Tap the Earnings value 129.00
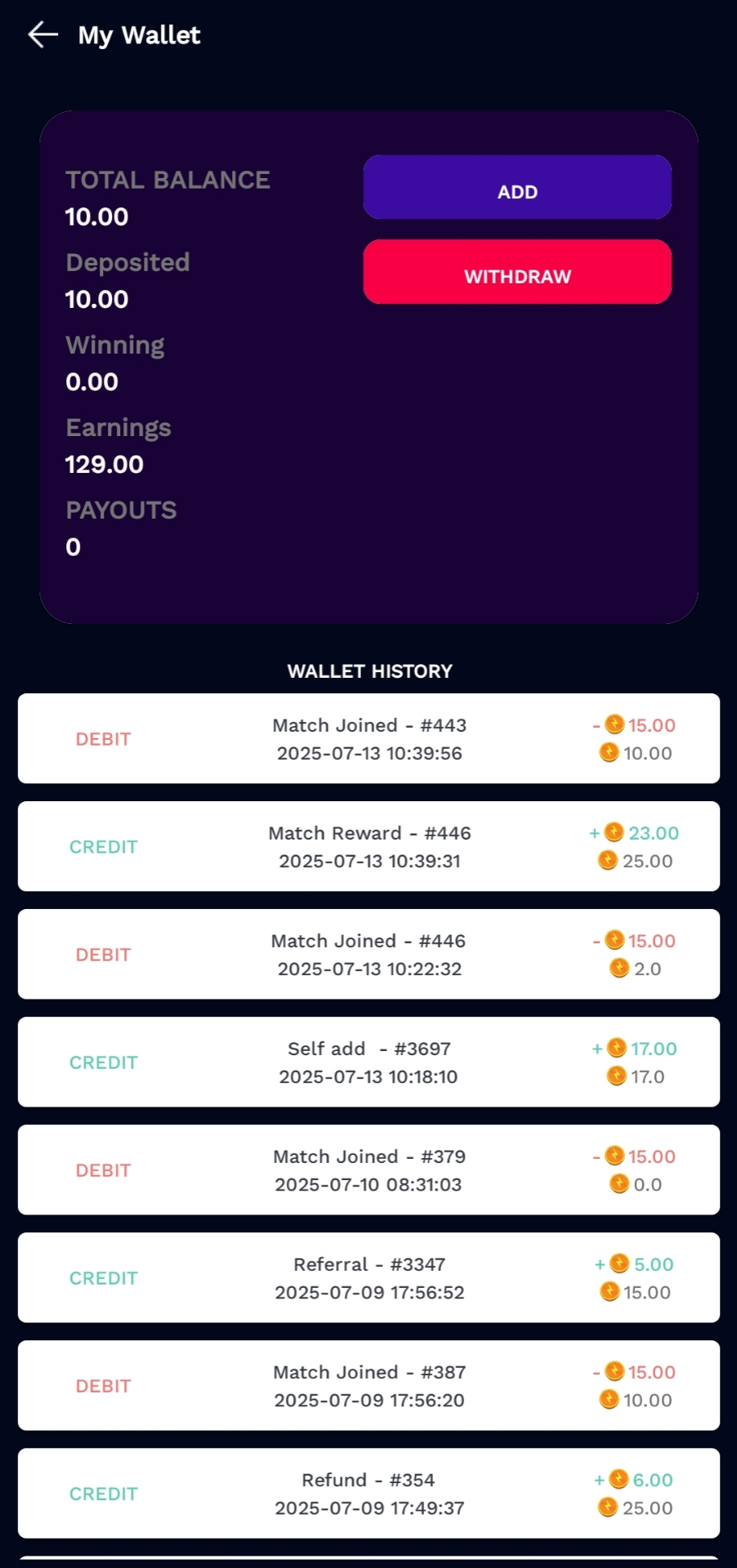737x1568 pixels. pos(104,464)
